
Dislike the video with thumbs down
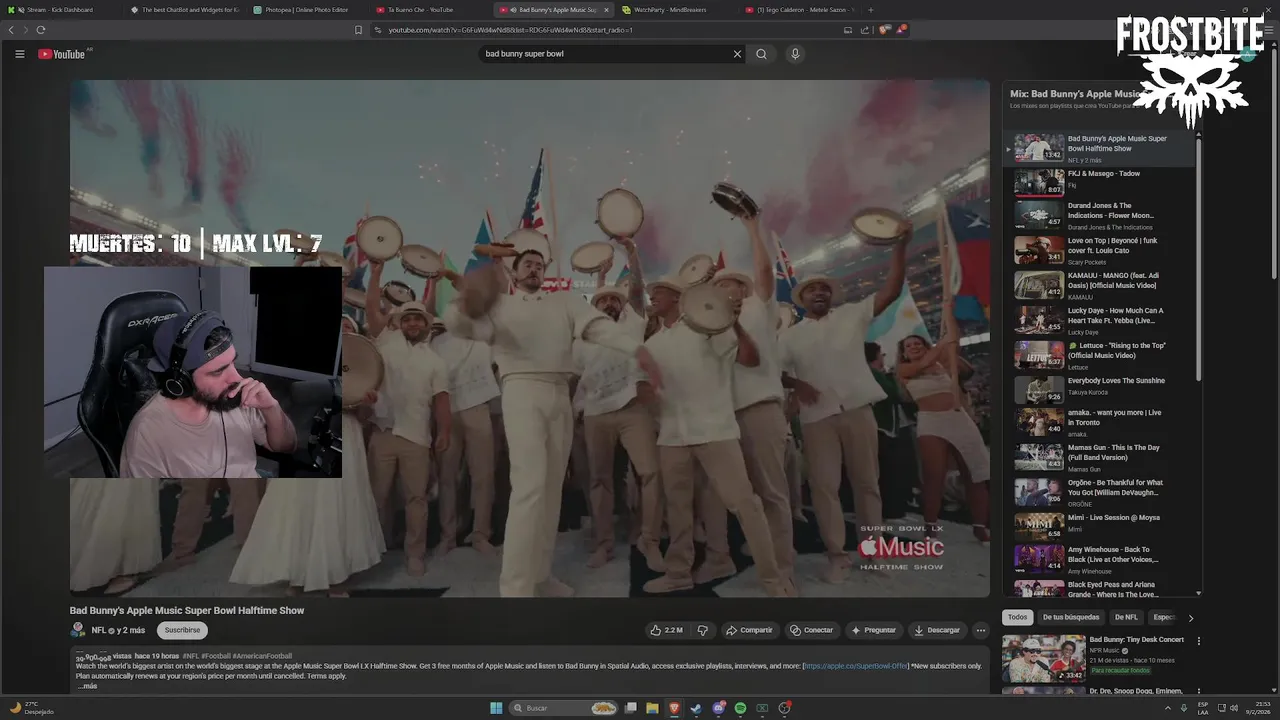pos(703,630)
